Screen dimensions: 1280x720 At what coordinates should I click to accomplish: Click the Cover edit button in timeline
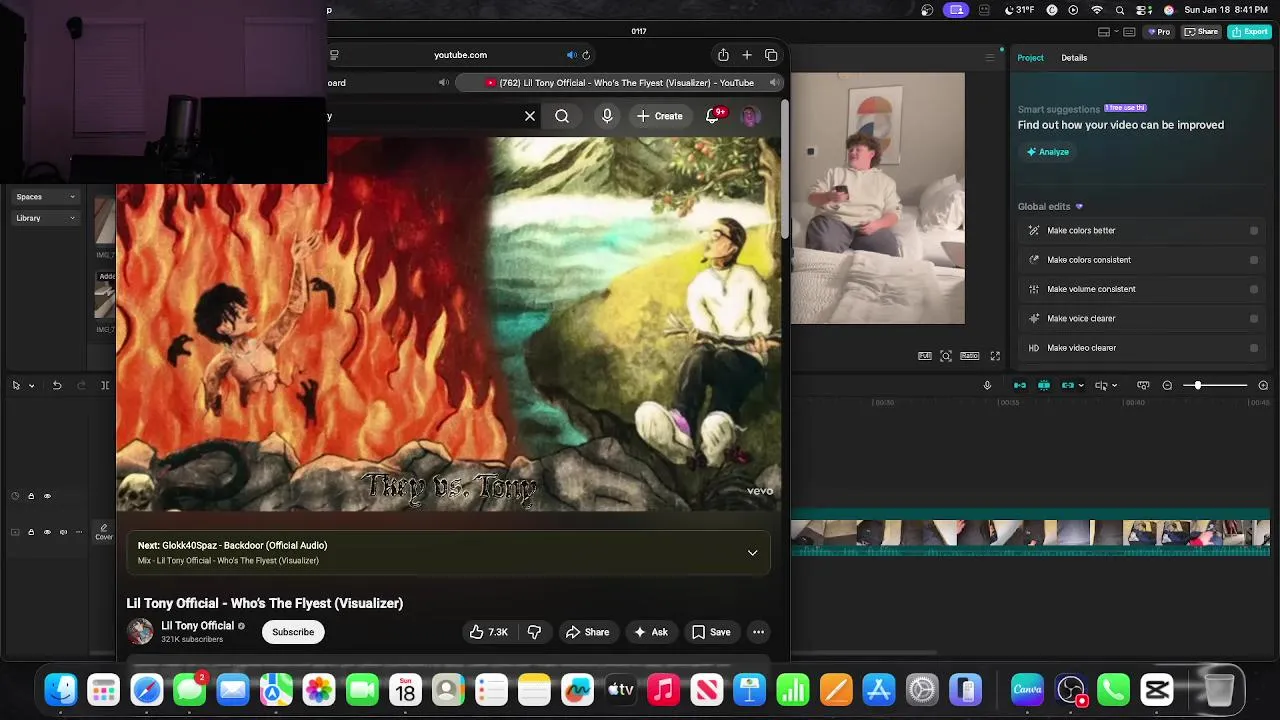click(x=103, y=532)
